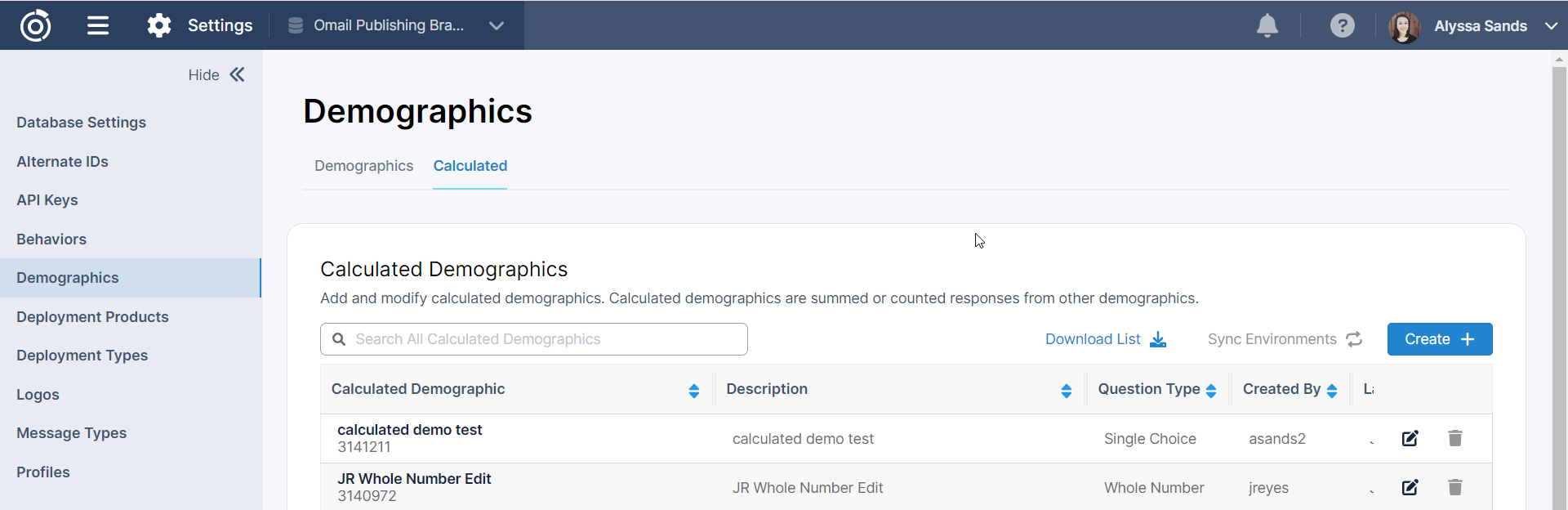This screenshot has width=1568, height=510.
Task: Sort by Calculated Demographic column
Action: [693, 391]
